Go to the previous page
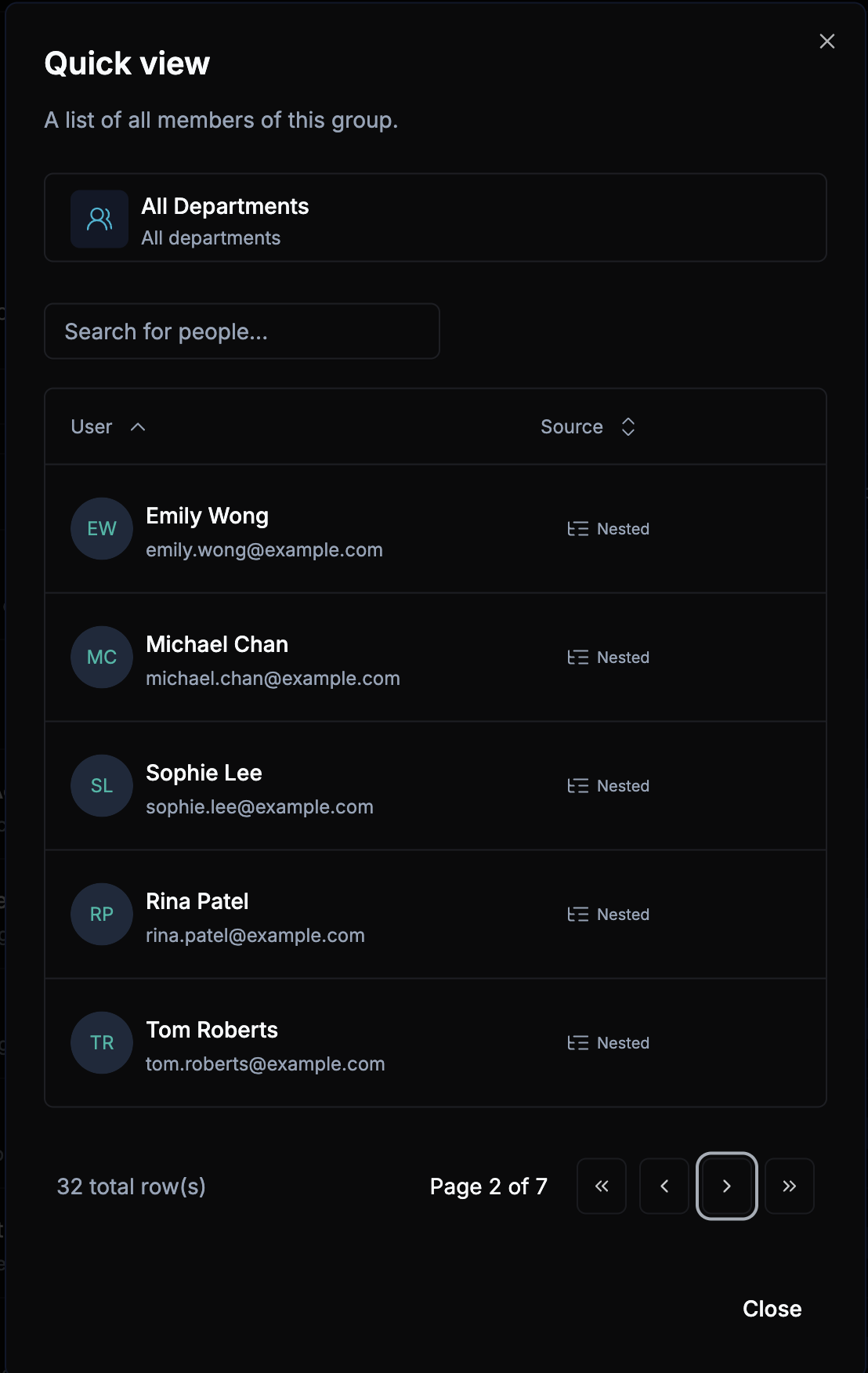Image resolution: width=868 pixels, height=1373 pixels. coord(664,1186)
